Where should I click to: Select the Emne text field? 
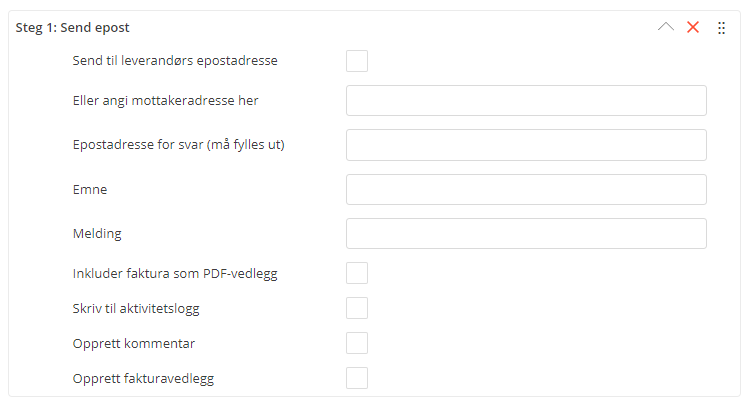526,189
